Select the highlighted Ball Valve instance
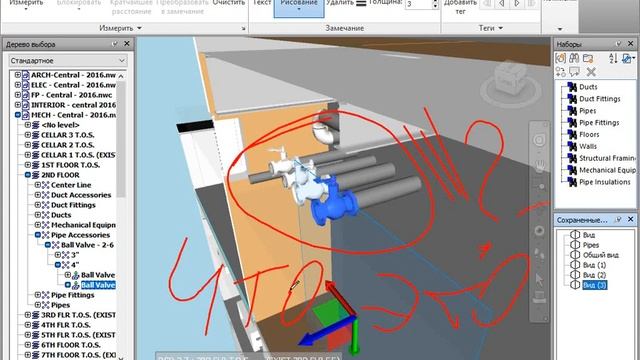640x360 pixels. 98,285
